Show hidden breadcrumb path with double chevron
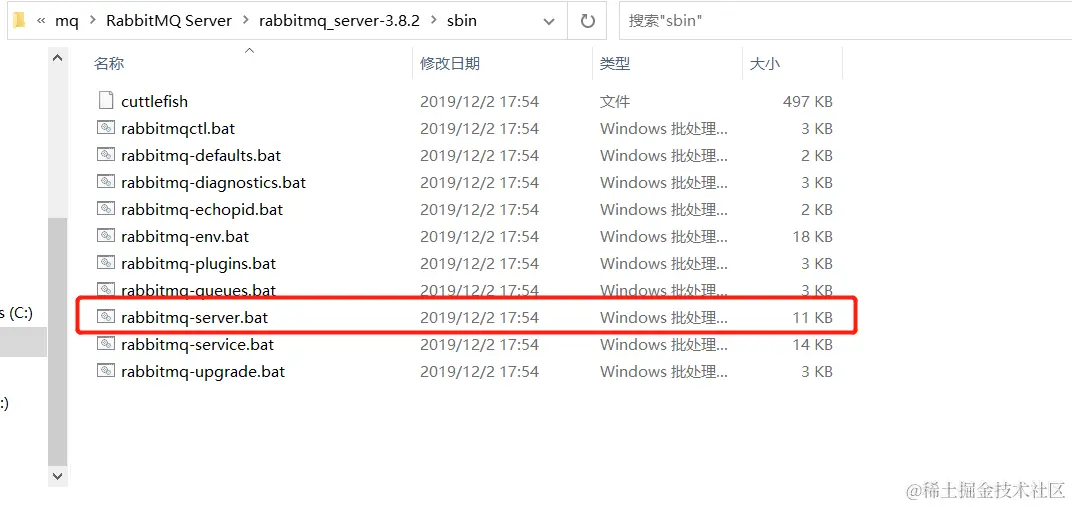This screenshot has width=1072, height=507. point(41,21)
